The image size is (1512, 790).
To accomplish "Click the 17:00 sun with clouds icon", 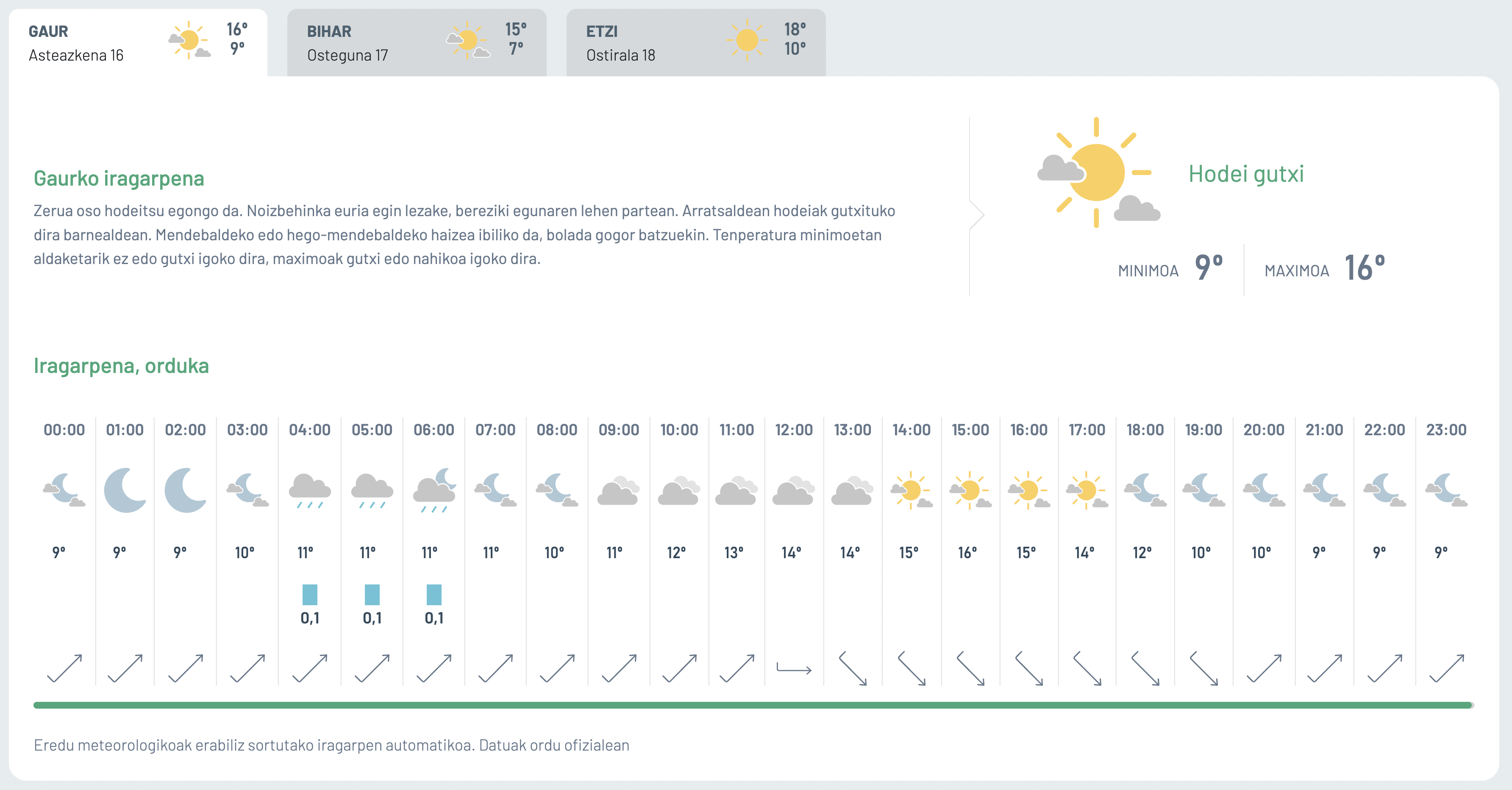I will tap(1087, 490).
